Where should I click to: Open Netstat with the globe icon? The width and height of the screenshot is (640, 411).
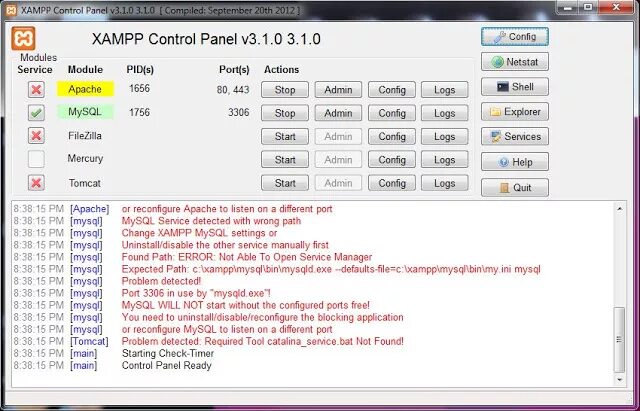coord(515,62)
